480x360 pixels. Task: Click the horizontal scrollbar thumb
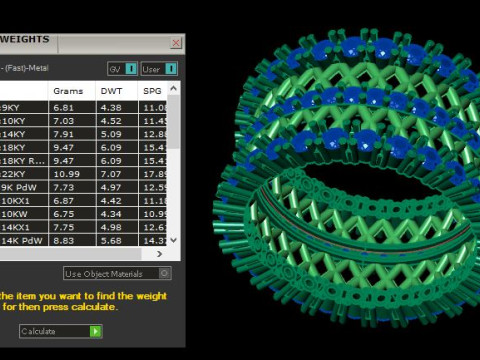(x=70, y=254)
